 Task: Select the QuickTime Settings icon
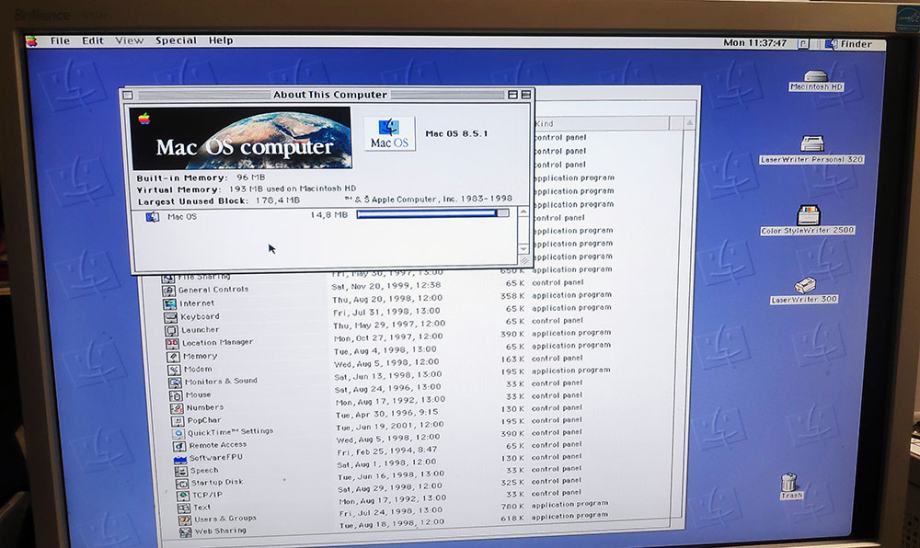click(x=178, y=434)
